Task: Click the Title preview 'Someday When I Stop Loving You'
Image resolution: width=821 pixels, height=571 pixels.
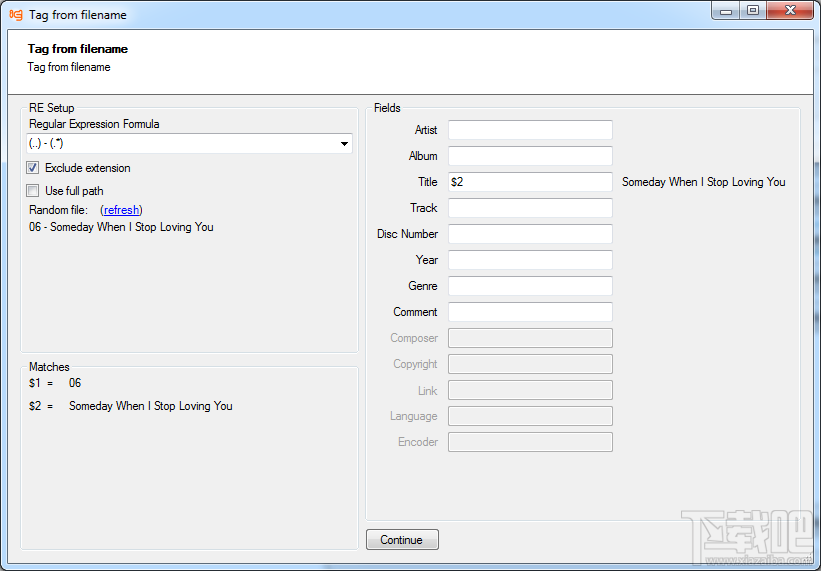Action: [x=703, y=182]
